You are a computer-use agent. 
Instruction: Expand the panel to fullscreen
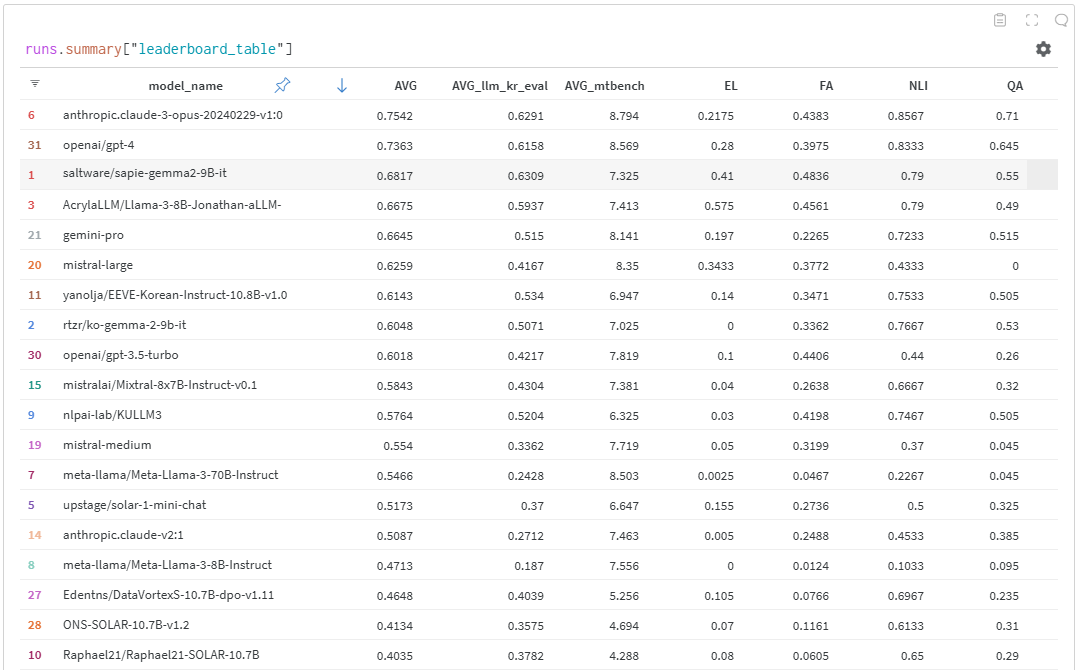[1031, 19]
